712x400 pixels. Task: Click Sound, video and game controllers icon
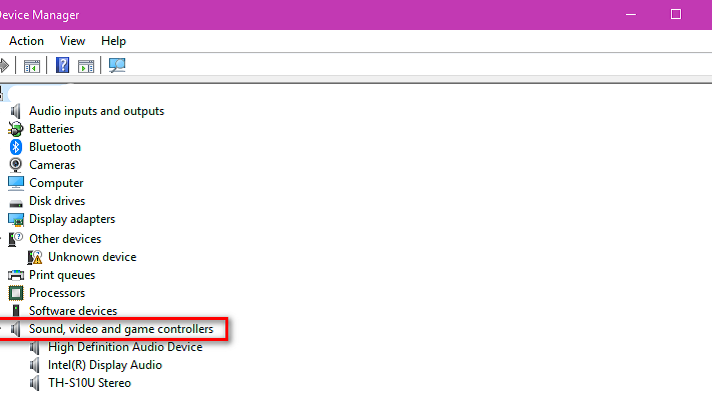16,329
